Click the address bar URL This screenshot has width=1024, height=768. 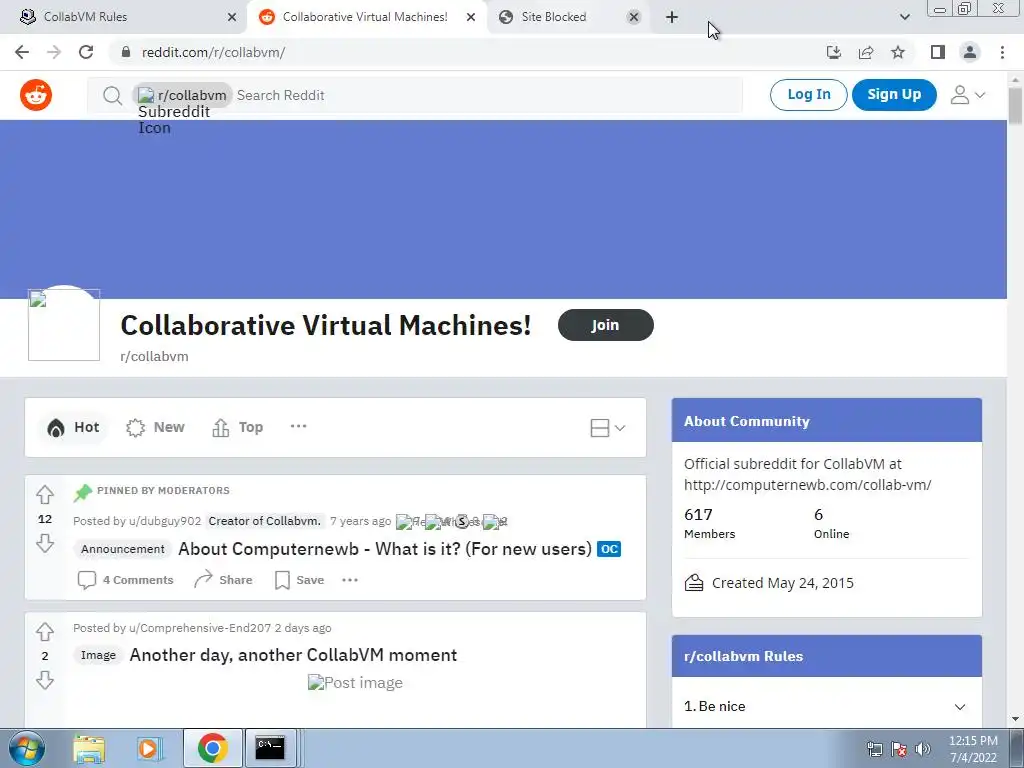pyautogui.click(x=214, y=52)
